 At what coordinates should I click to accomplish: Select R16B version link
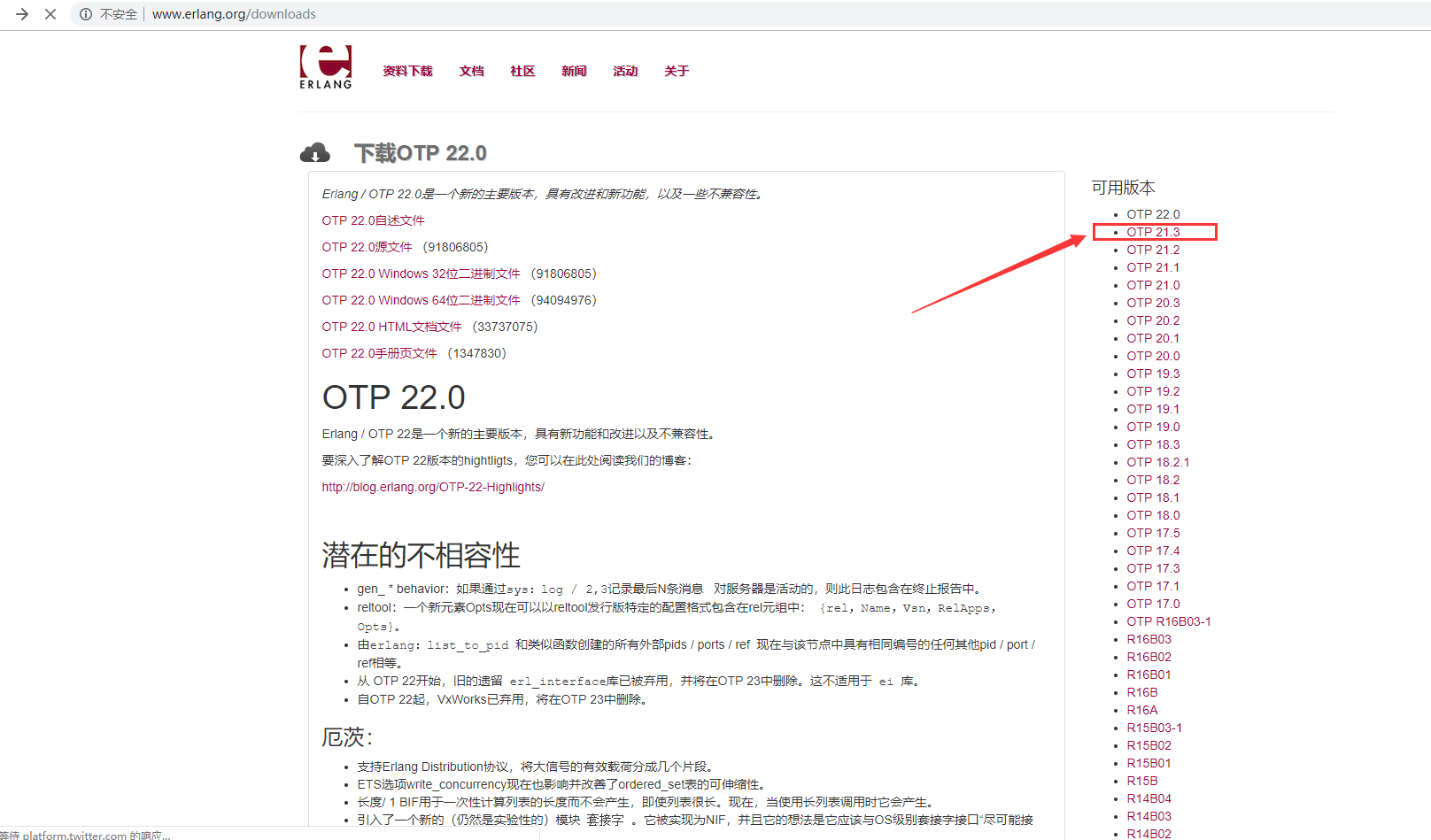[1142, 692]
